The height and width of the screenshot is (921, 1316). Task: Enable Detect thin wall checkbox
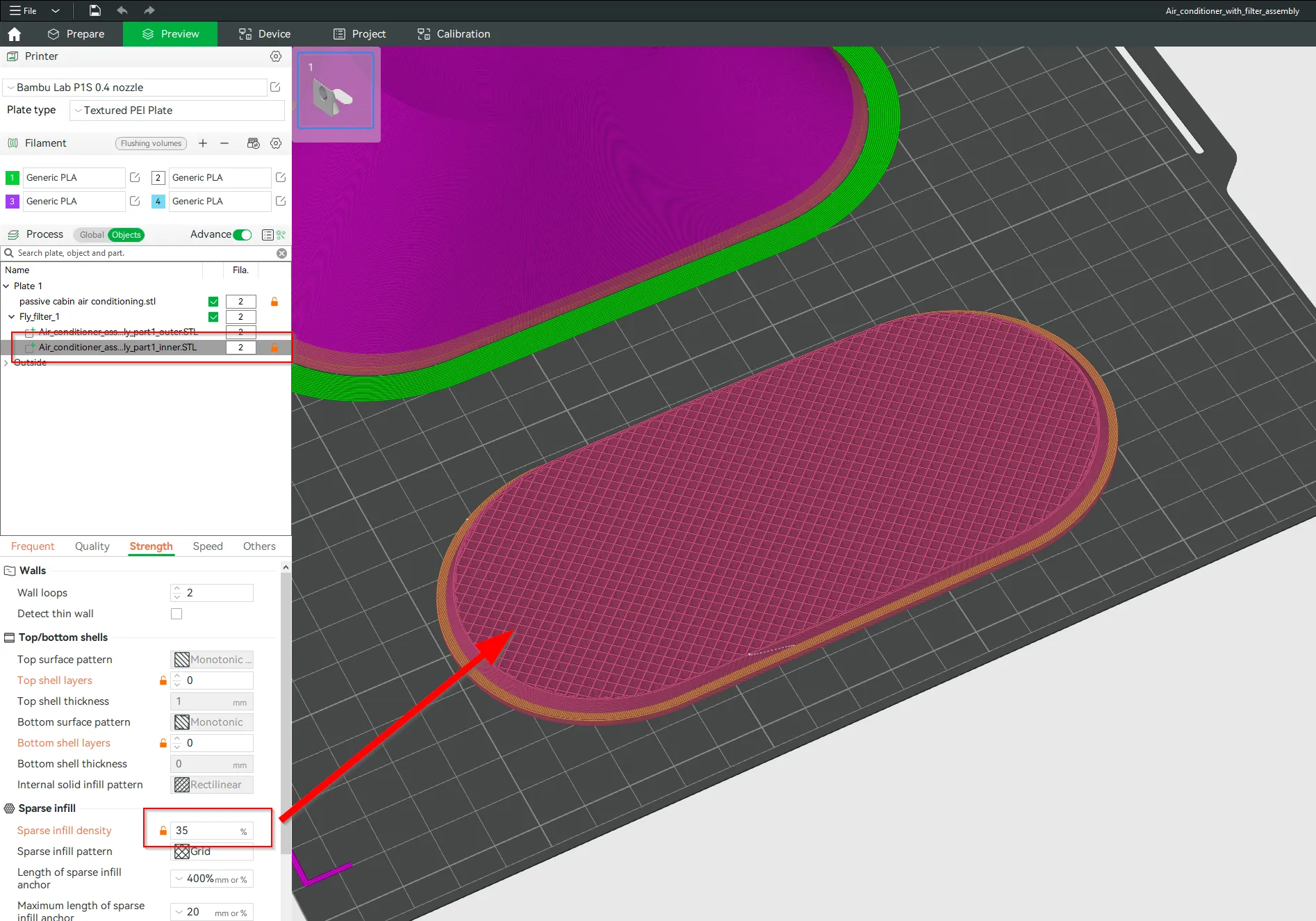tap(176, 614)
